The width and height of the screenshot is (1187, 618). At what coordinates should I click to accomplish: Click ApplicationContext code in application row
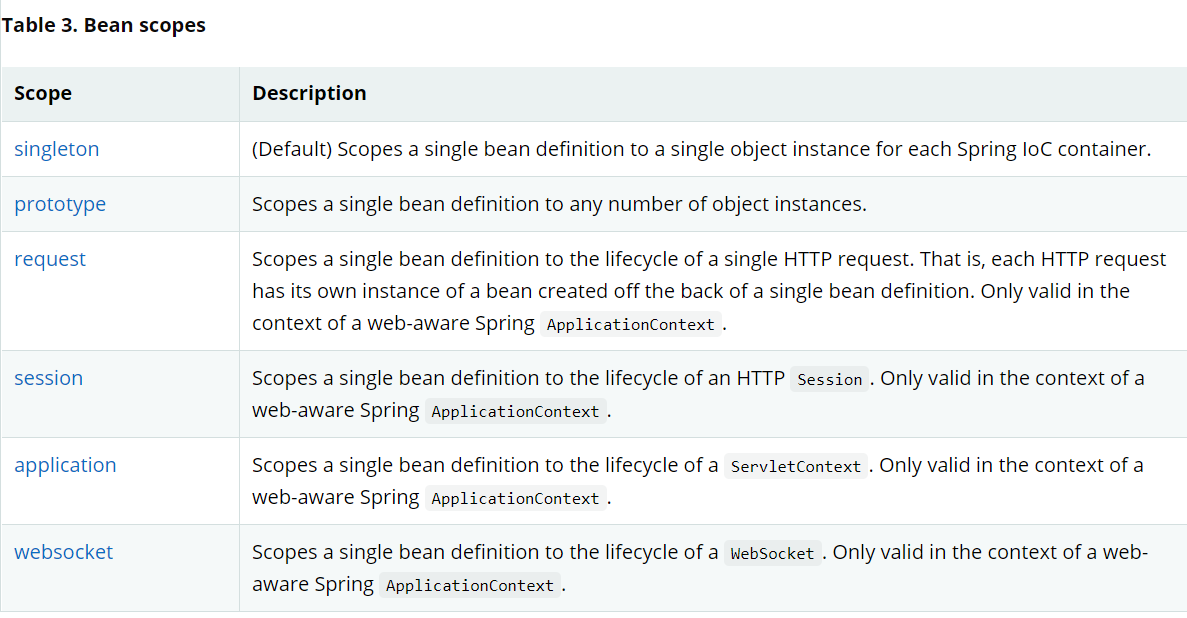pos(516,498)
